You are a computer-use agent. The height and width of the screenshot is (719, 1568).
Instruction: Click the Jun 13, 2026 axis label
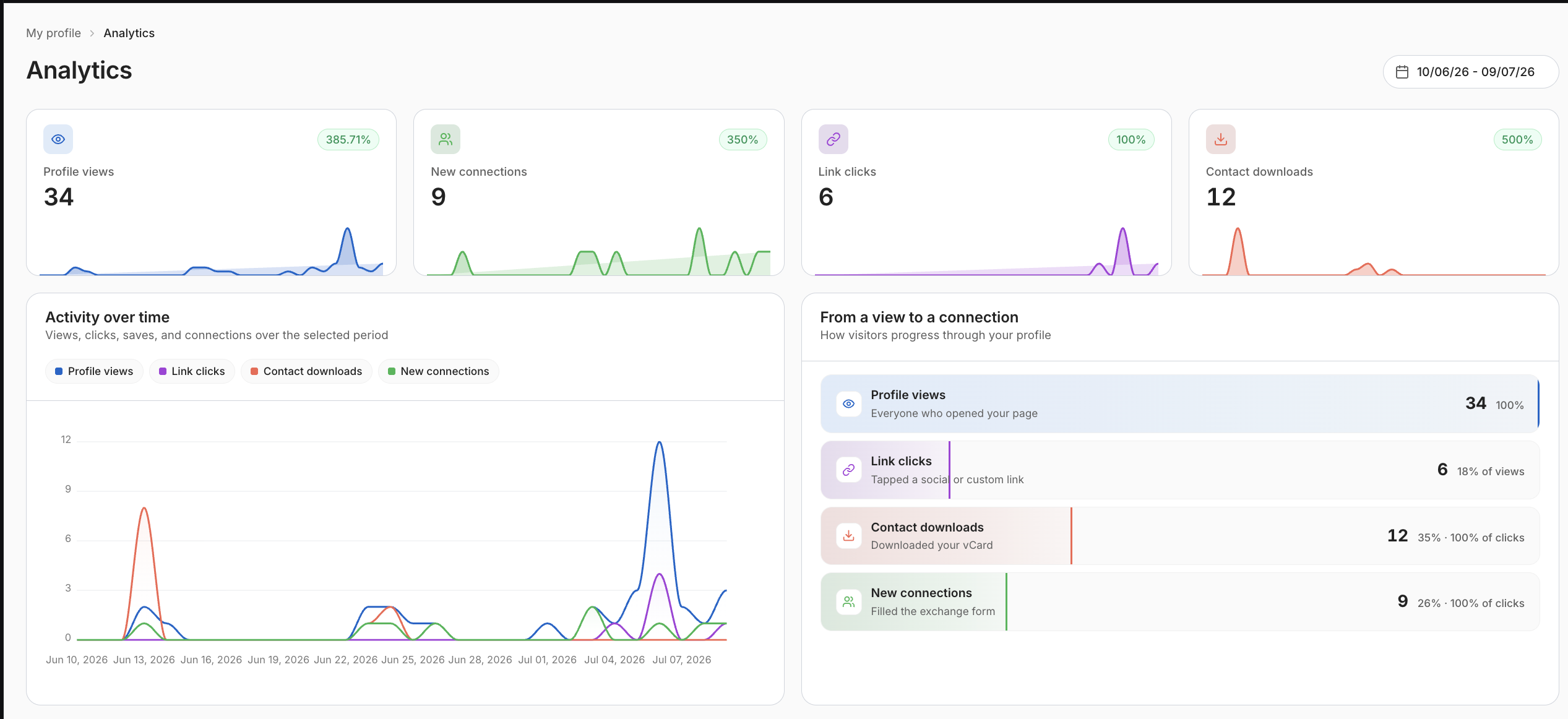click(144, 660)
